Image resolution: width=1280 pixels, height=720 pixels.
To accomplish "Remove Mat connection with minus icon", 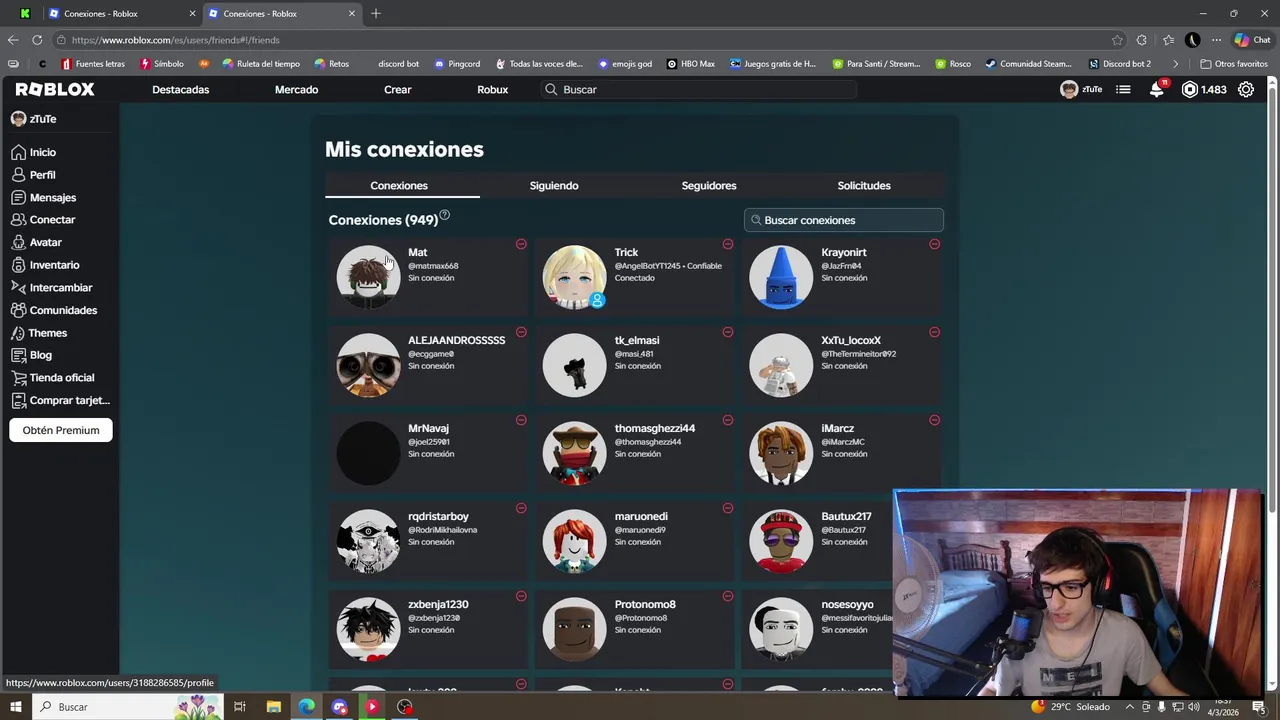I will [521, 244].
